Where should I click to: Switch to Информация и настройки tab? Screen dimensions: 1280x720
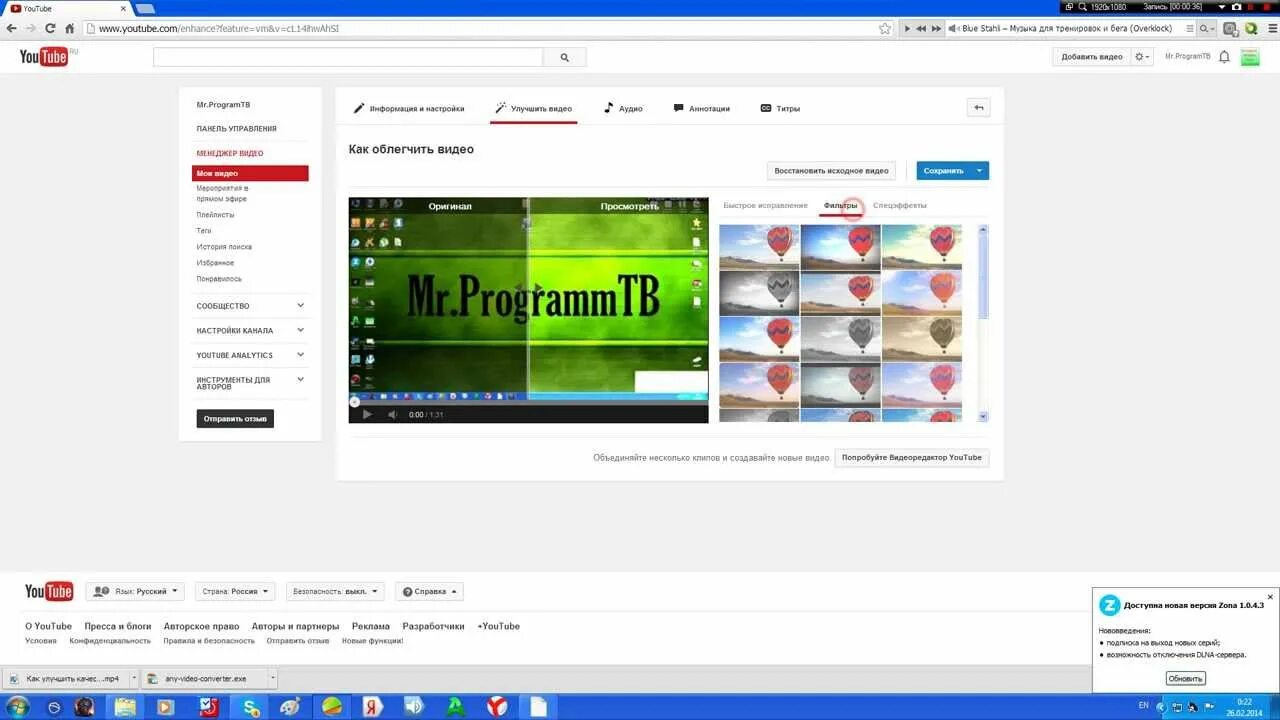tap(409, 108)
